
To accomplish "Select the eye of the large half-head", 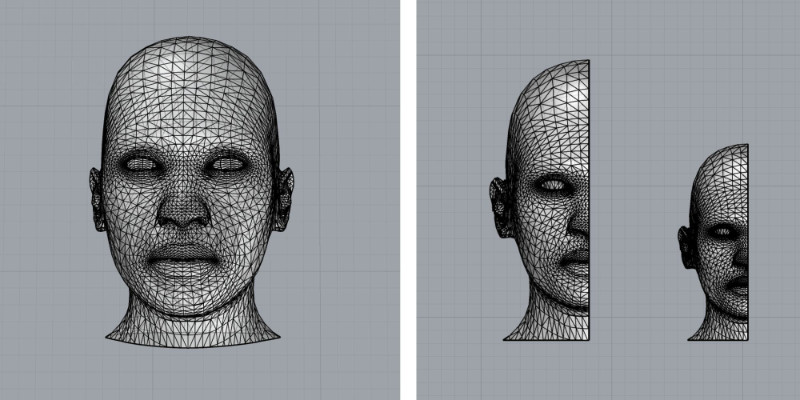I will (554, 185).
